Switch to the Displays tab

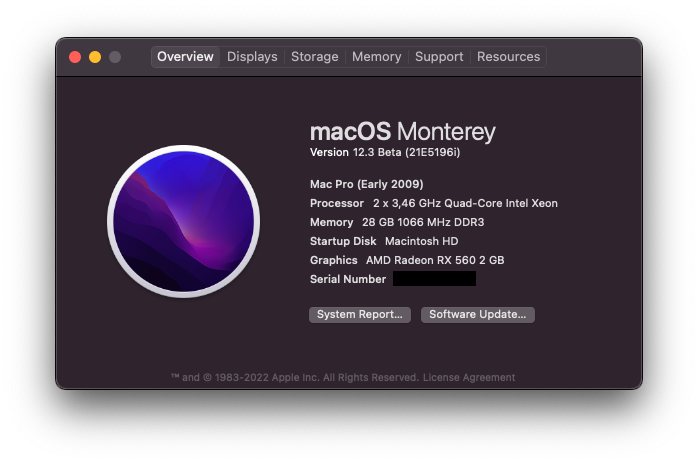coord(252,57)
